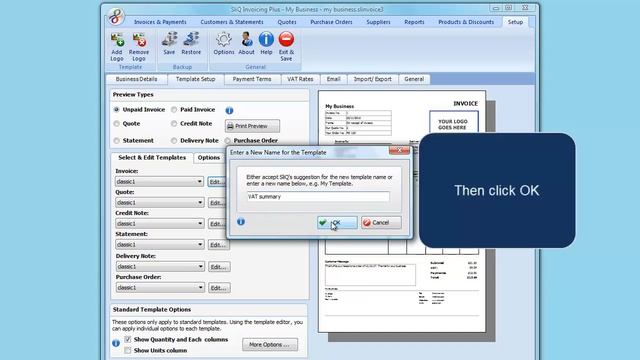The width and height of the screenshot is (640, 360).
Task: Select Paid Invoice preview type
Action: pyautogui.click(x=174, y=109)
